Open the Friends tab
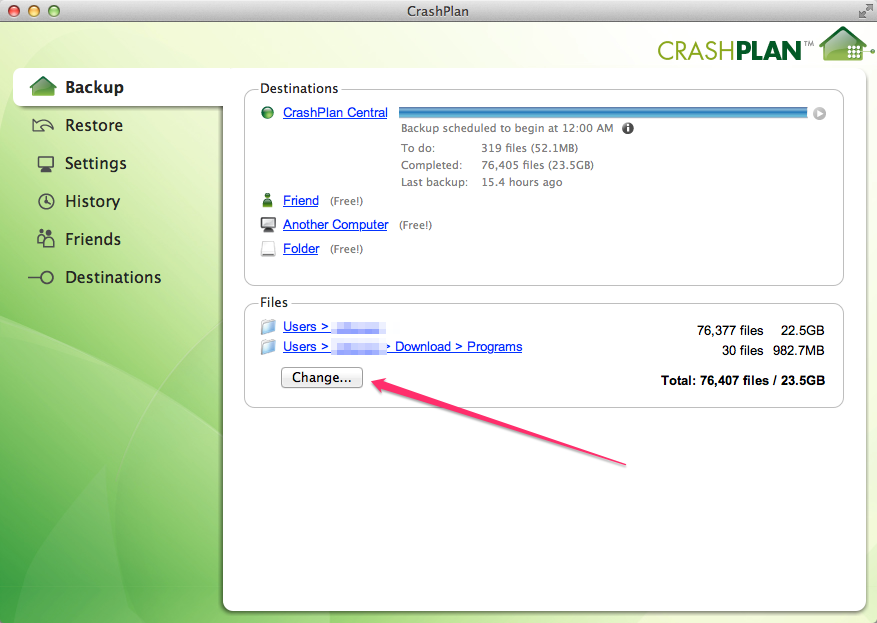The height and width of the screenshot is (623, 877). click(93, 239)
